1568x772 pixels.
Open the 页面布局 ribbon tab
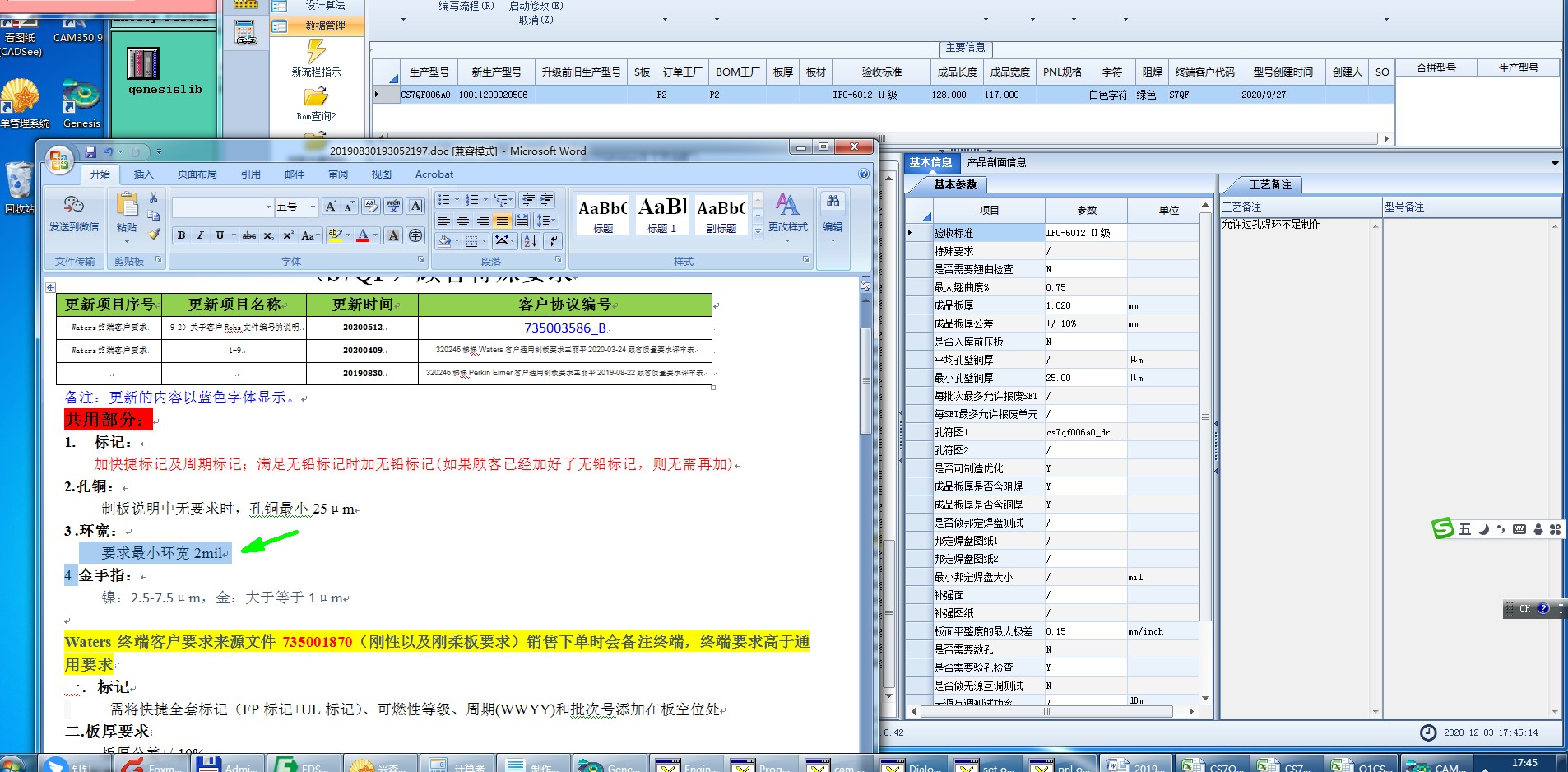click(x=197, y=174)
